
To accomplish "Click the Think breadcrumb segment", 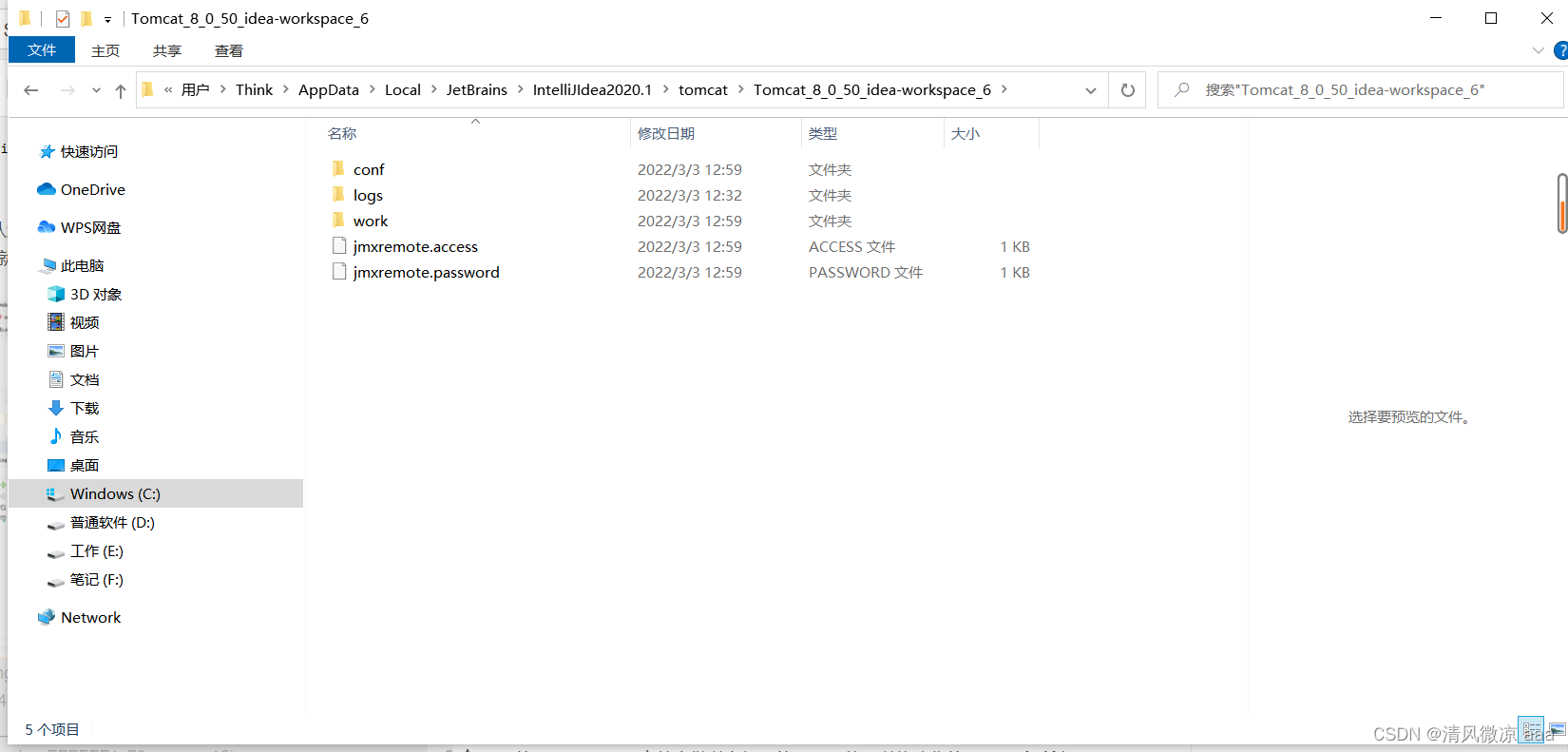I will pyautogui.click(x=255, y=89).
